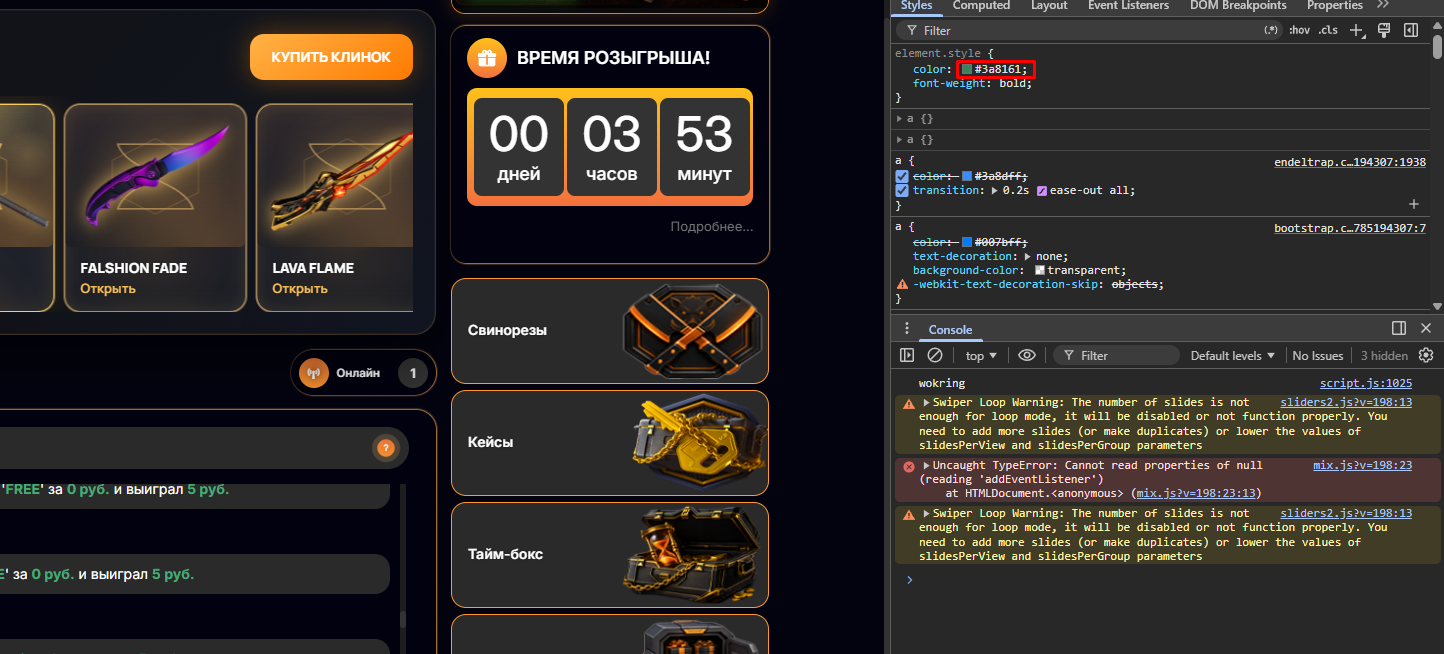The width and height of the screenshot is (1444, 654).
Task: Focus the Console Filter field
Action: tap(1118, 355)
